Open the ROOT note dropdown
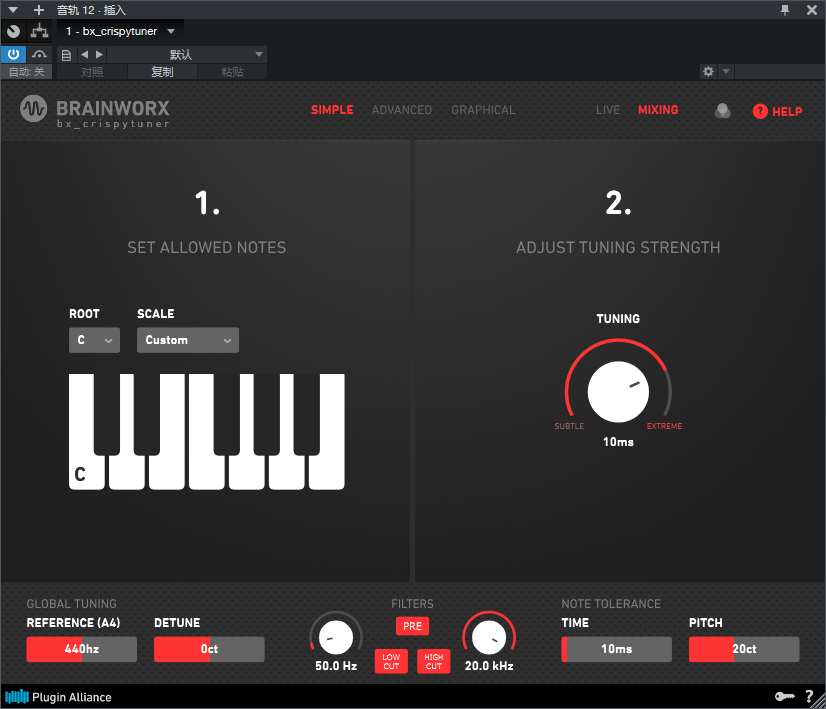Screen dimensions: 826x709 click(x=94, y=340)
